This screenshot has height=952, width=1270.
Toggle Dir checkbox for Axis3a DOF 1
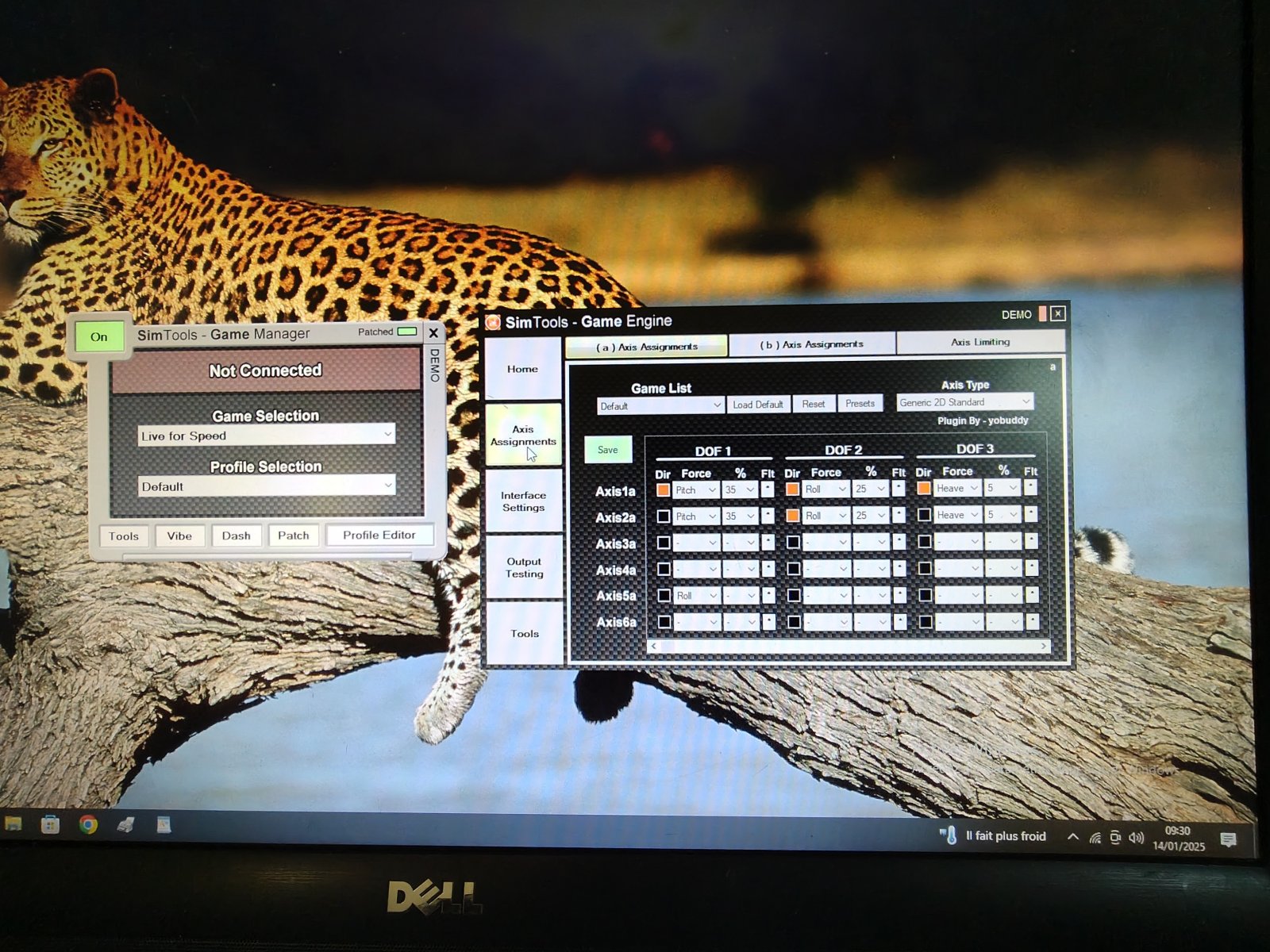click(x=664, y=543)
